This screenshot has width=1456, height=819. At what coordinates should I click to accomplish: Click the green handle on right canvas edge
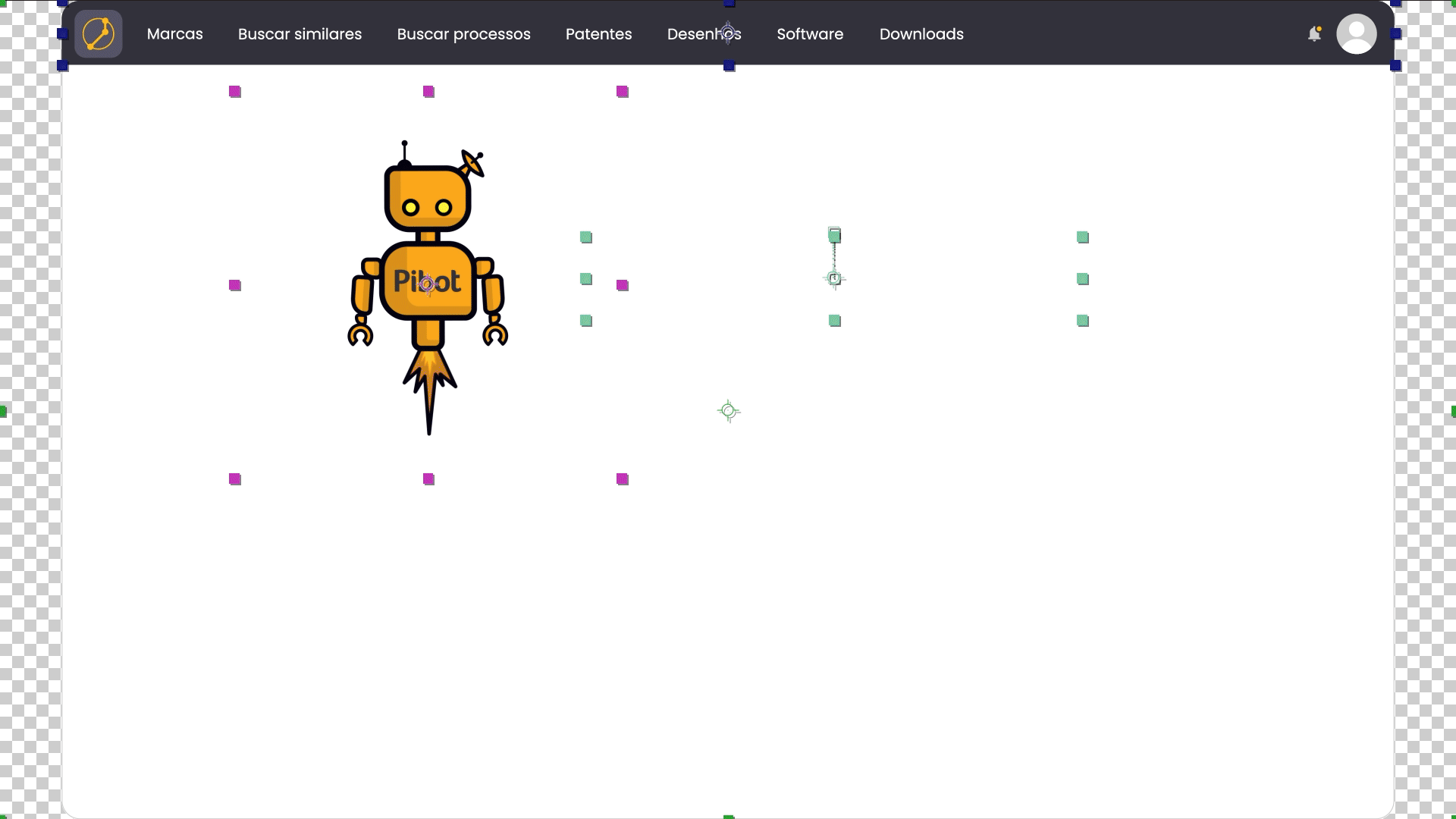click(x=1453, y=411)
